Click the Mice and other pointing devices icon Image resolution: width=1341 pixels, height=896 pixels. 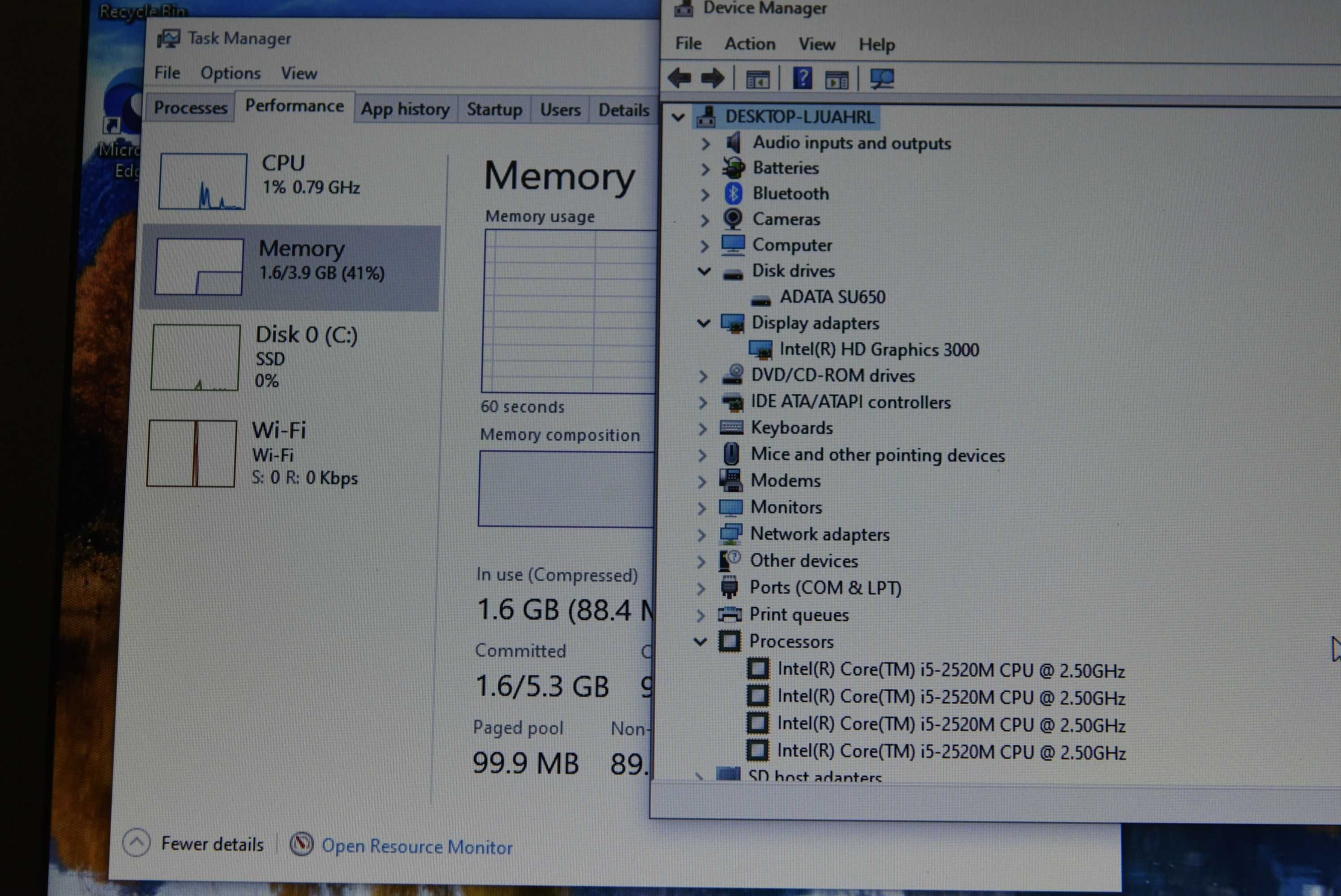click(731, 454)
